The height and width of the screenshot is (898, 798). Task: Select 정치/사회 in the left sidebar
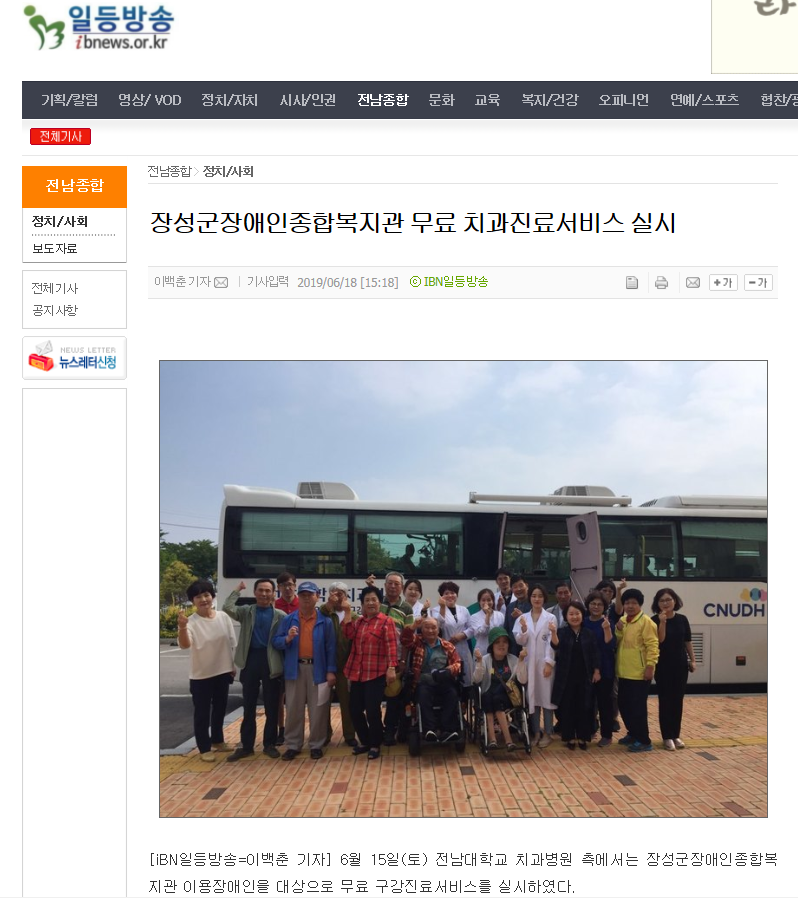click(x=60, y=221)
